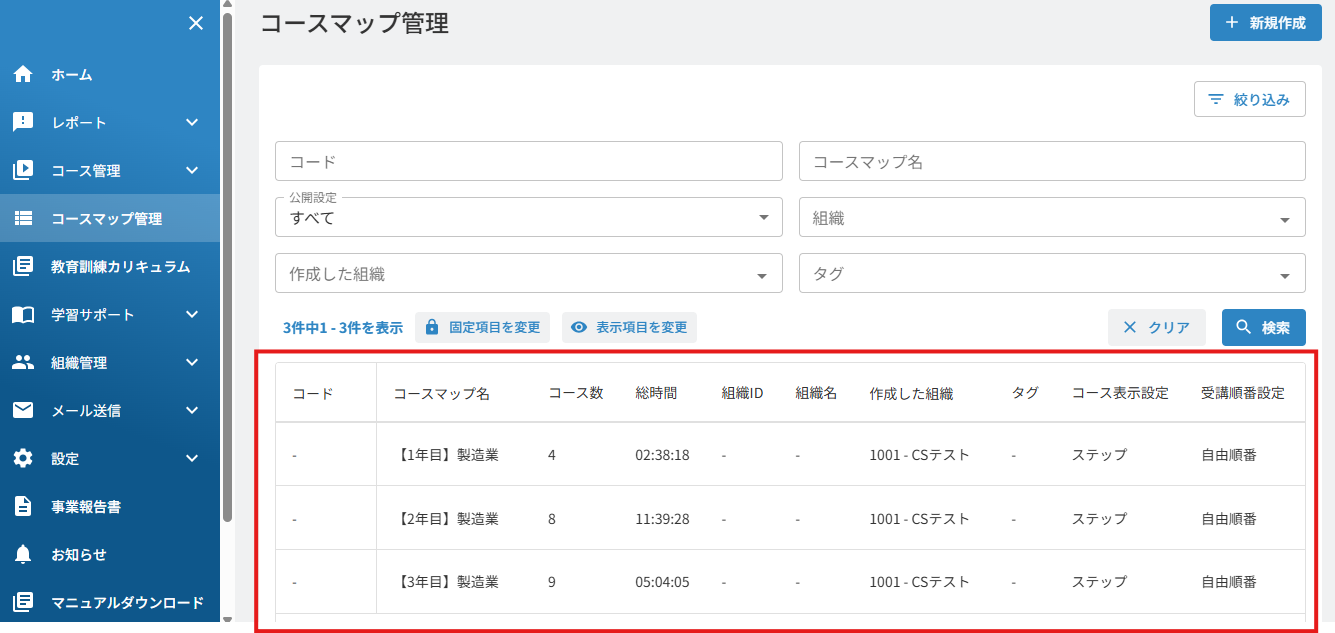Click the 検索 search button
This screenshot has width=1335, height=633.
point(1263,327)
